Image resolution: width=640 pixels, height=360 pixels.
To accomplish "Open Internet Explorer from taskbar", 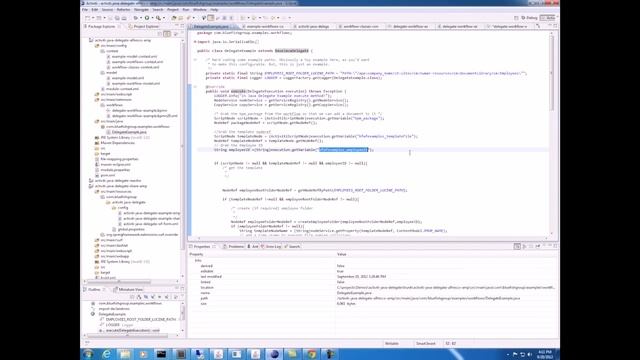I will point(107,354).
